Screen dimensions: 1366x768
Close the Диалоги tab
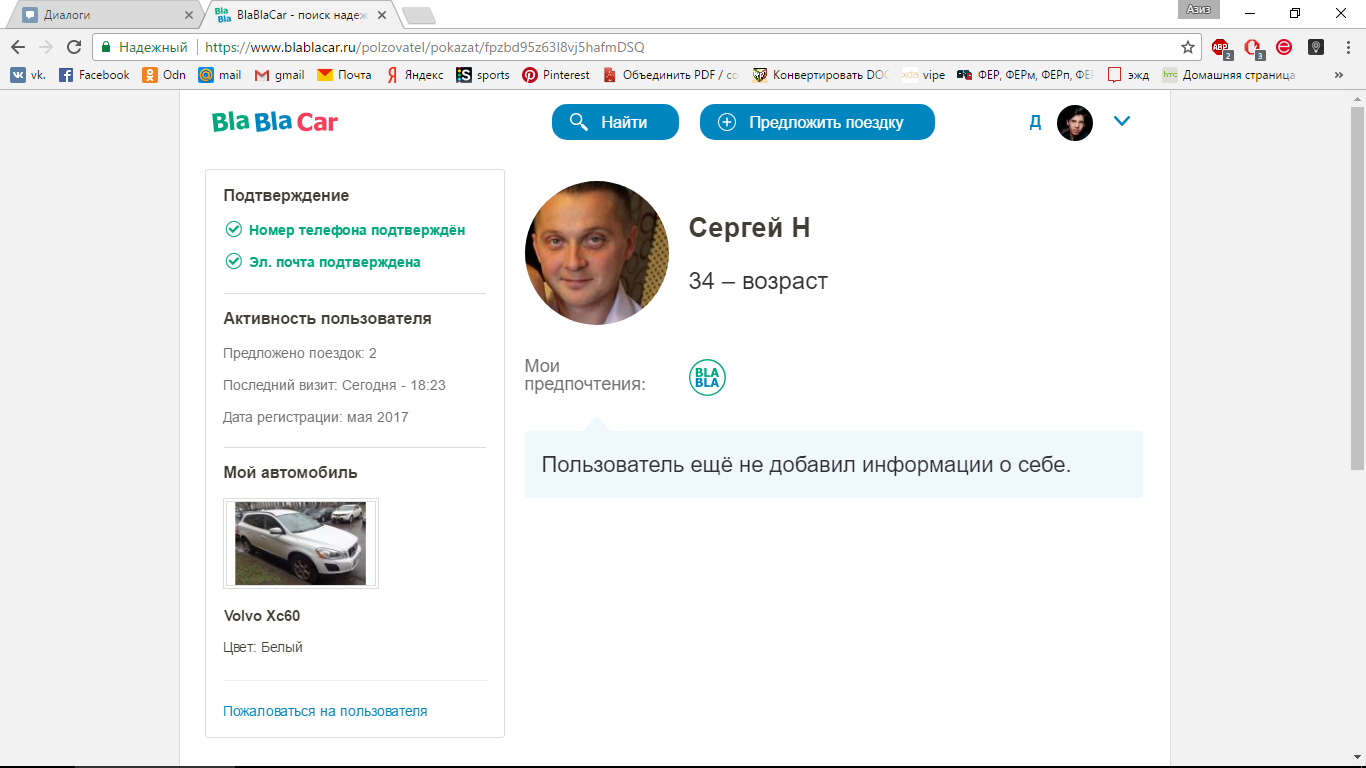pos(190,15)
